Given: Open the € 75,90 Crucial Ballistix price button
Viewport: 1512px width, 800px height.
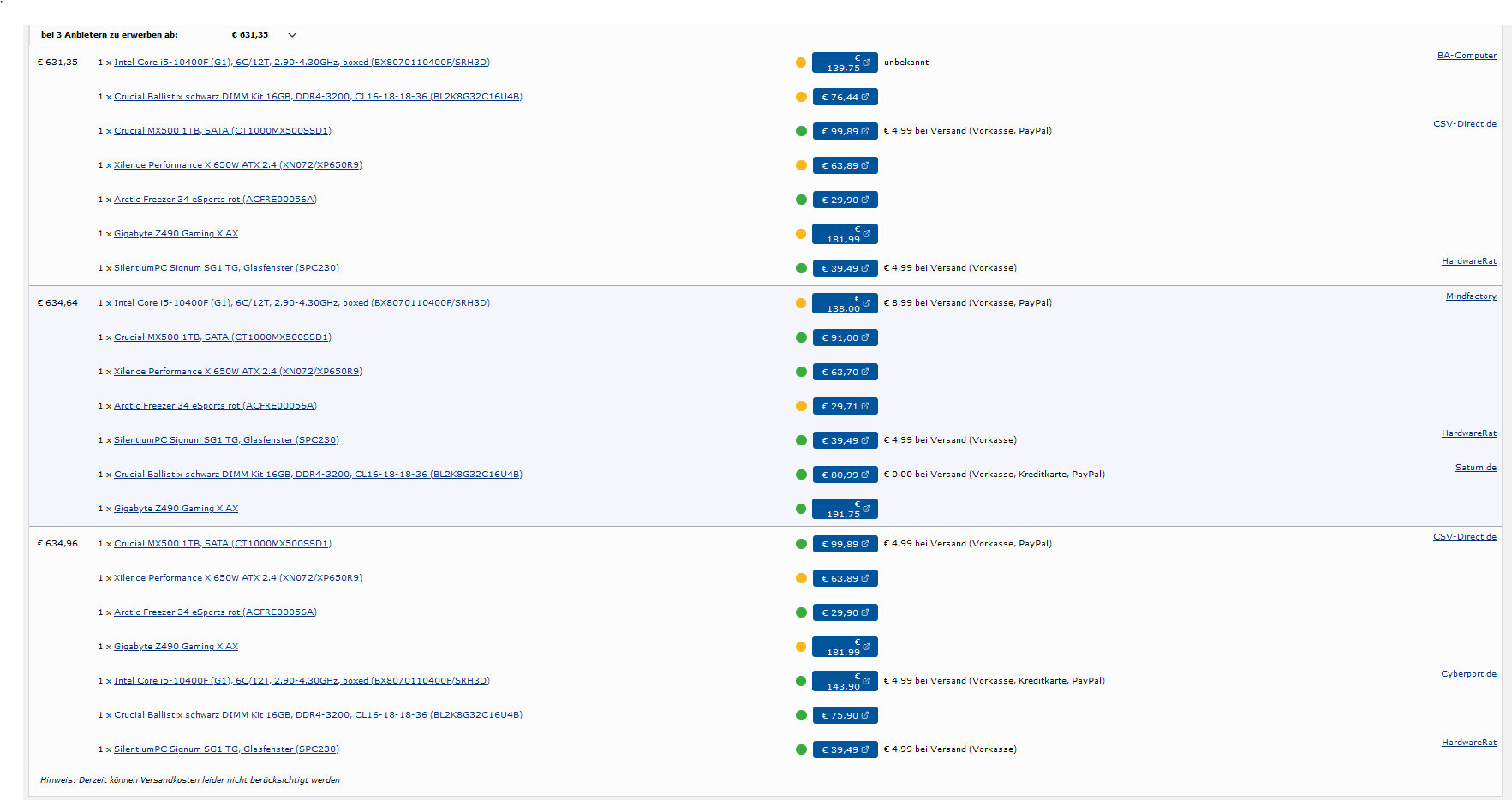Looking at the screenshot, I should (x=845, y=715).
